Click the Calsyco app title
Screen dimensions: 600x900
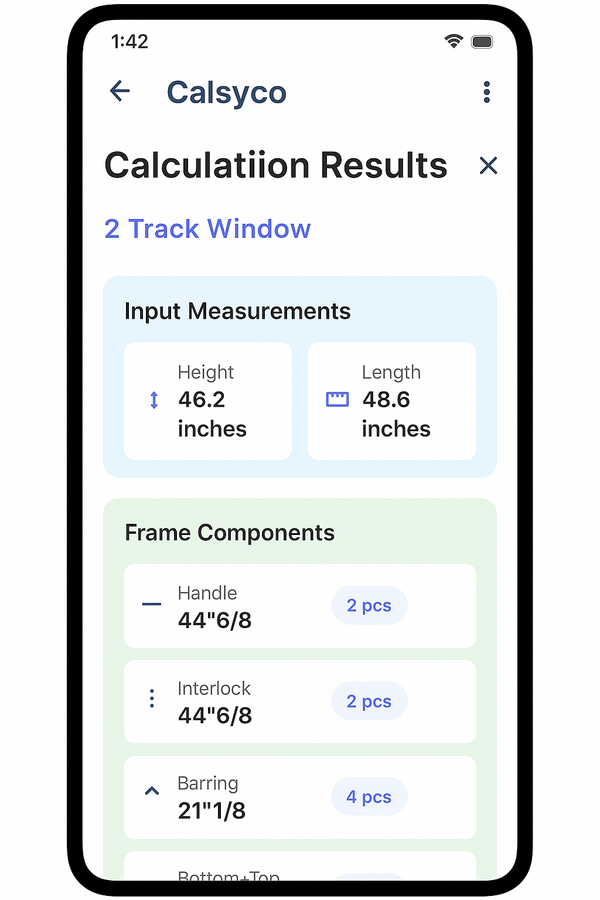226,91
